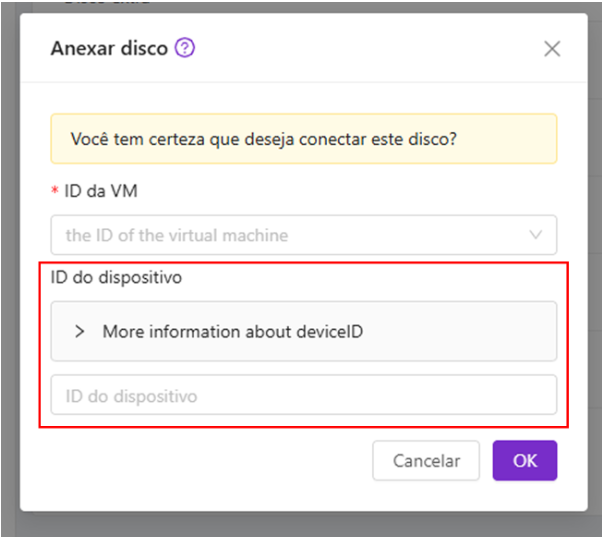Click the red required asterisk marker
The height and width of the screenshot is (538, 604).
[x=55, y=190]
